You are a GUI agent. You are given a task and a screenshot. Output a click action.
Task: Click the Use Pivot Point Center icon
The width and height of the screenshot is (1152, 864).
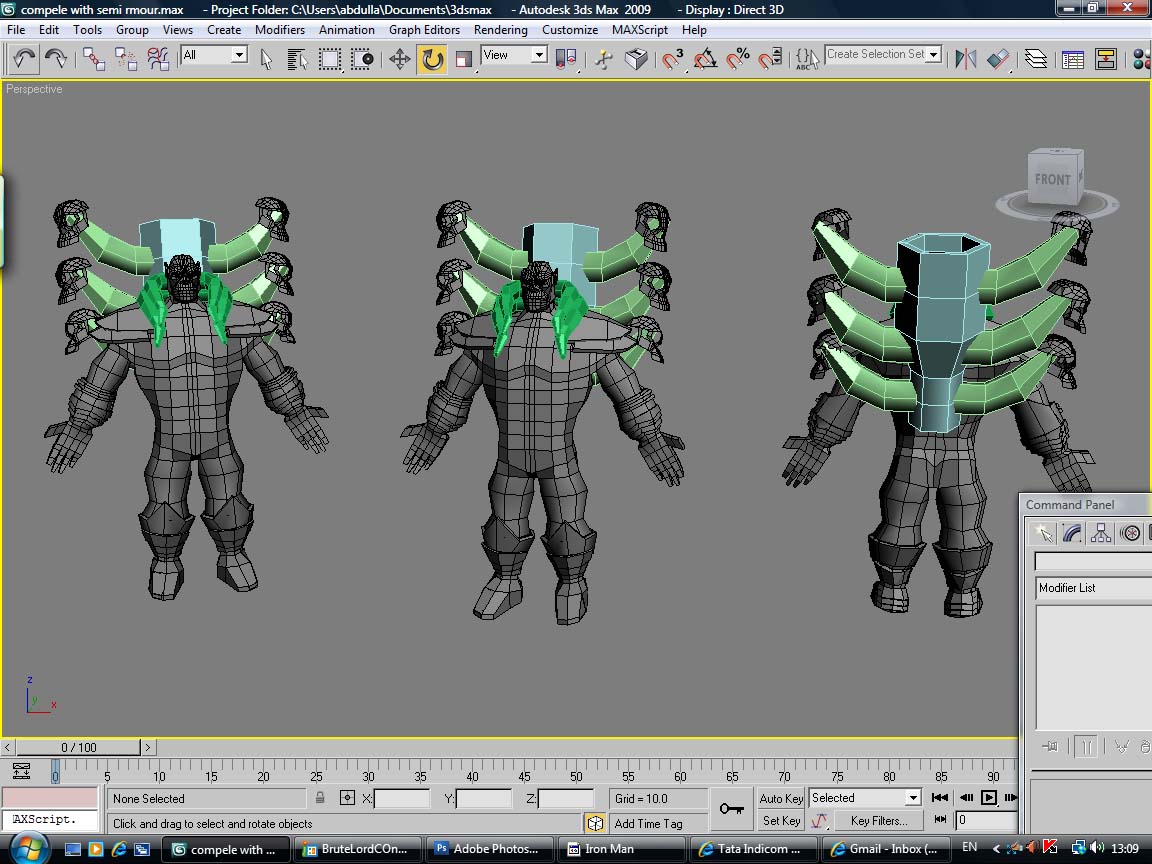566,58
